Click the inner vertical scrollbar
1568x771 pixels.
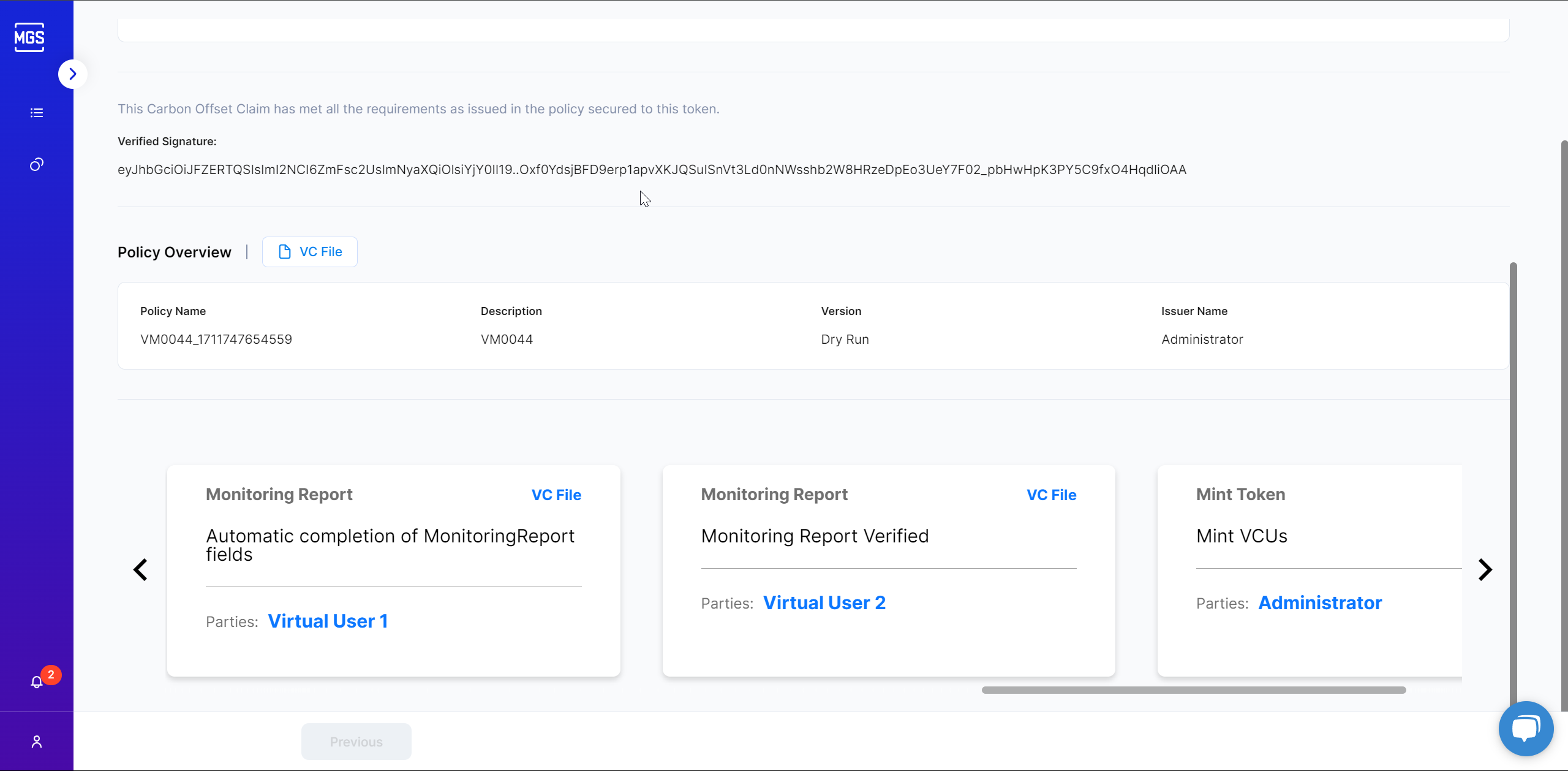[x=1513, y=484]
